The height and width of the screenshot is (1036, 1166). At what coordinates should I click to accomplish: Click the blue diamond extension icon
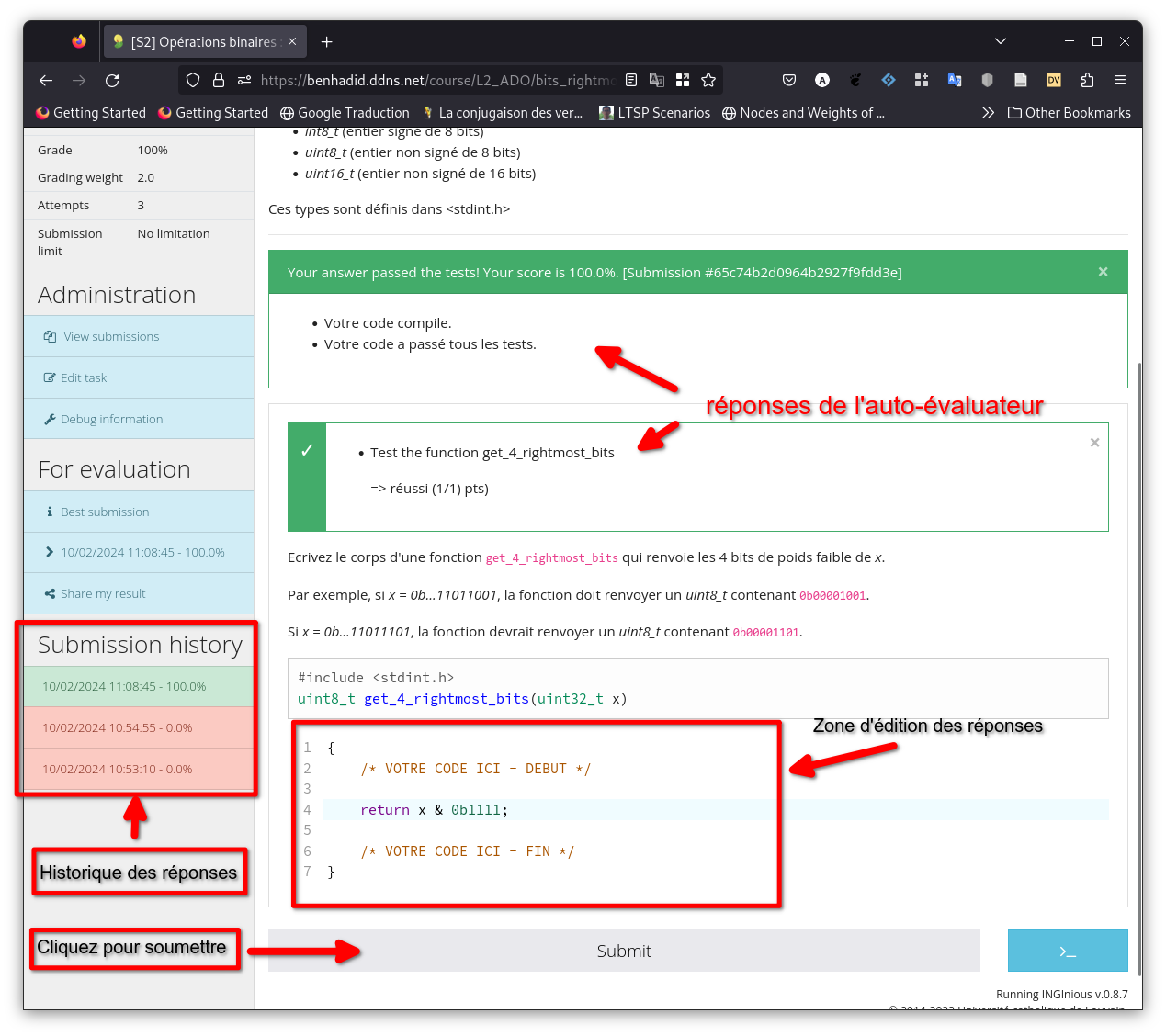point(889,81)
